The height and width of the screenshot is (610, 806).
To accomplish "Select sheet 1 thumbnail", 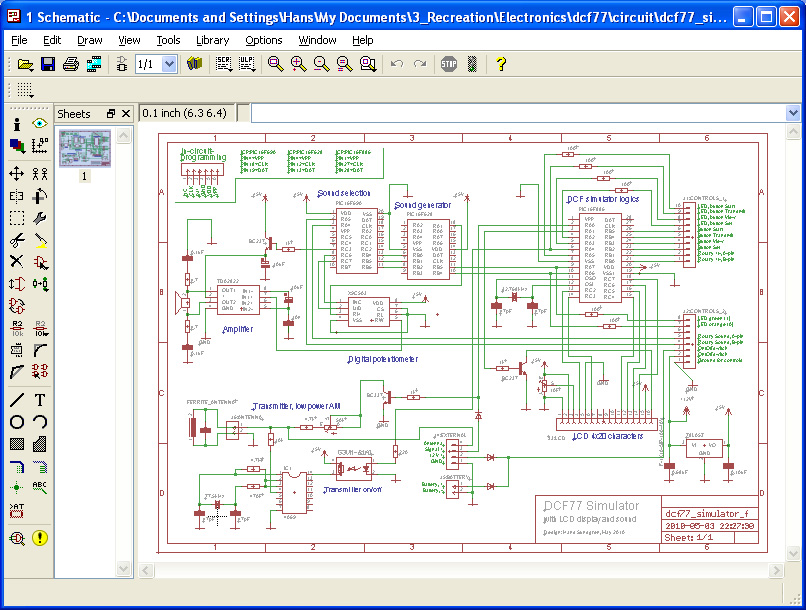I will point(85,149).
